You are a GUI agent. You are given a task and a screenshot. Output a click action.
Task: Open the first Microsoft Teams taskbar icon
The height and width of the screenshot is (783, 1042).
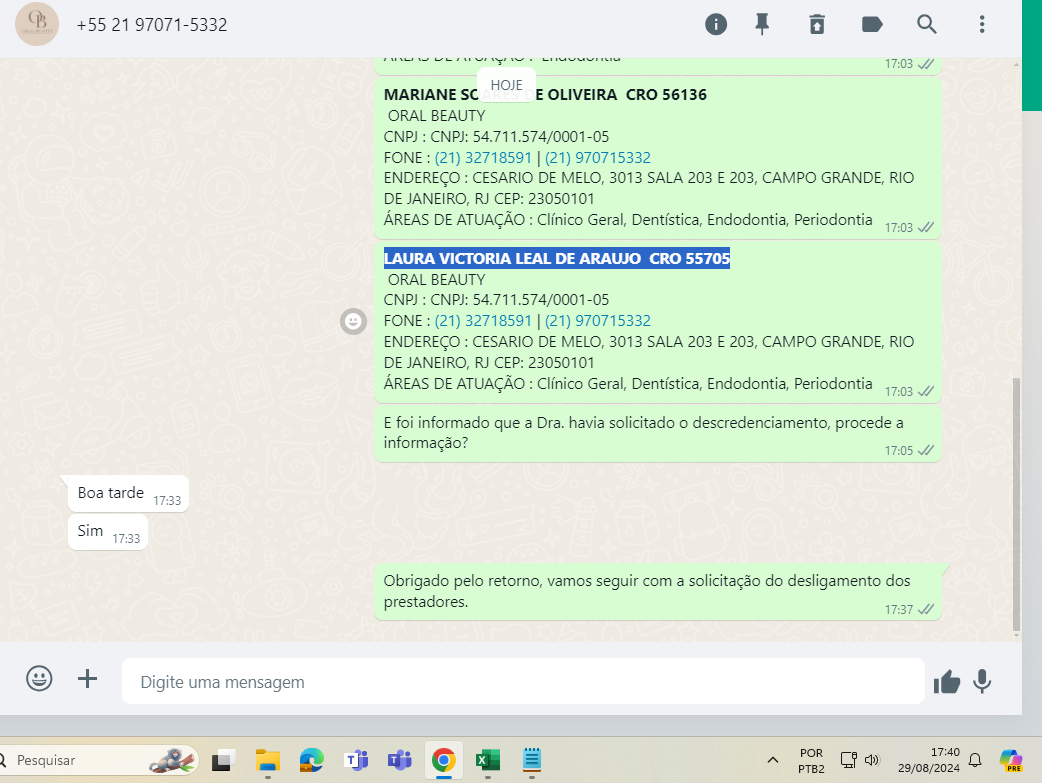coord(356,760)
